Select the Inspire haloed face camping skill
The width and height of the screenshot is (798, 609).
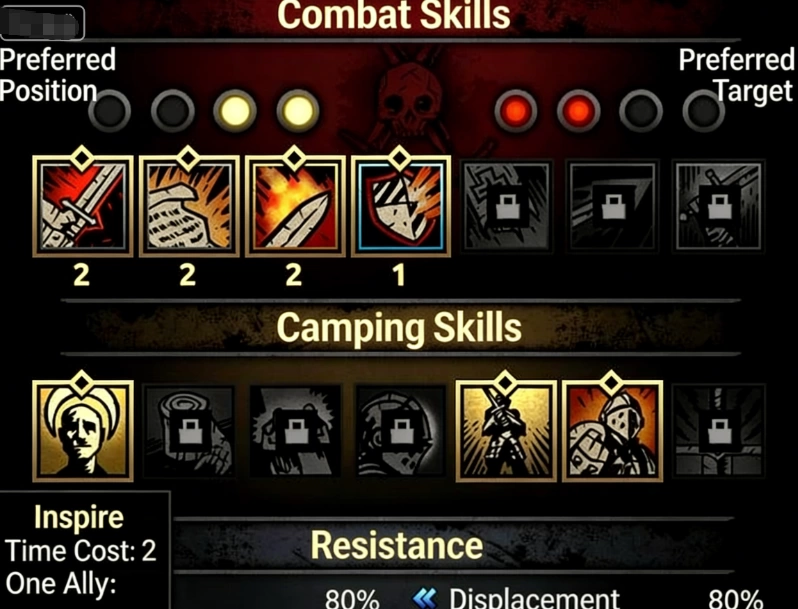(82, 430)
